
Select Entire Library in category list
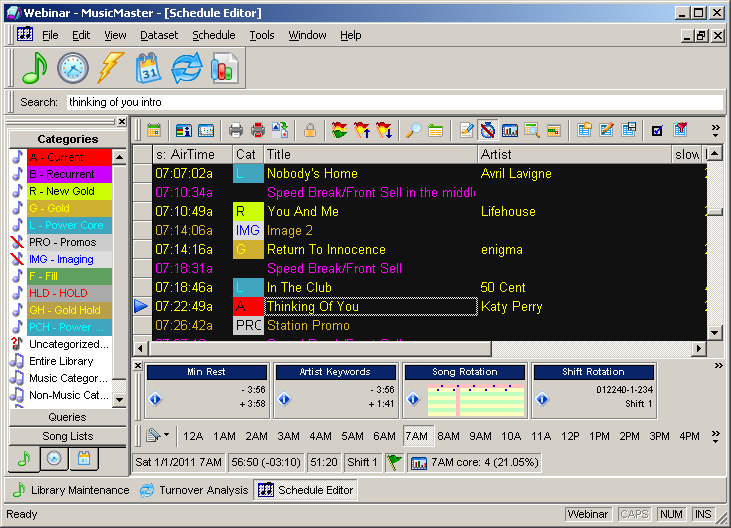click(x=61, y=361)
